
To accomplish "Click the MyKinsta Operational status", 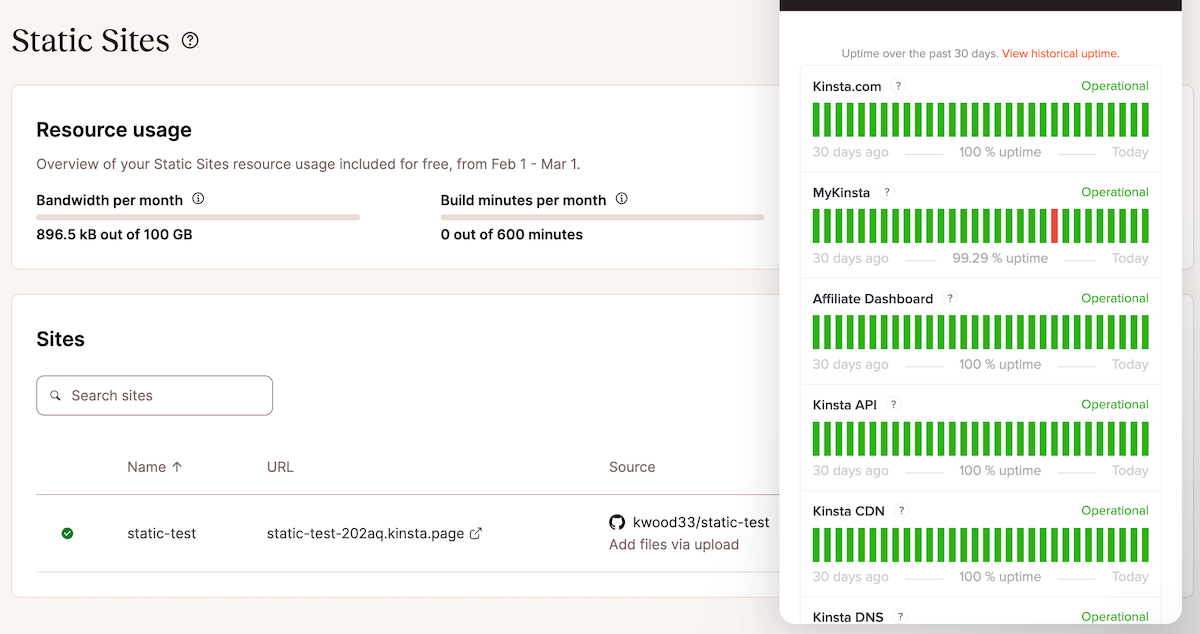I will (1115, 192).
